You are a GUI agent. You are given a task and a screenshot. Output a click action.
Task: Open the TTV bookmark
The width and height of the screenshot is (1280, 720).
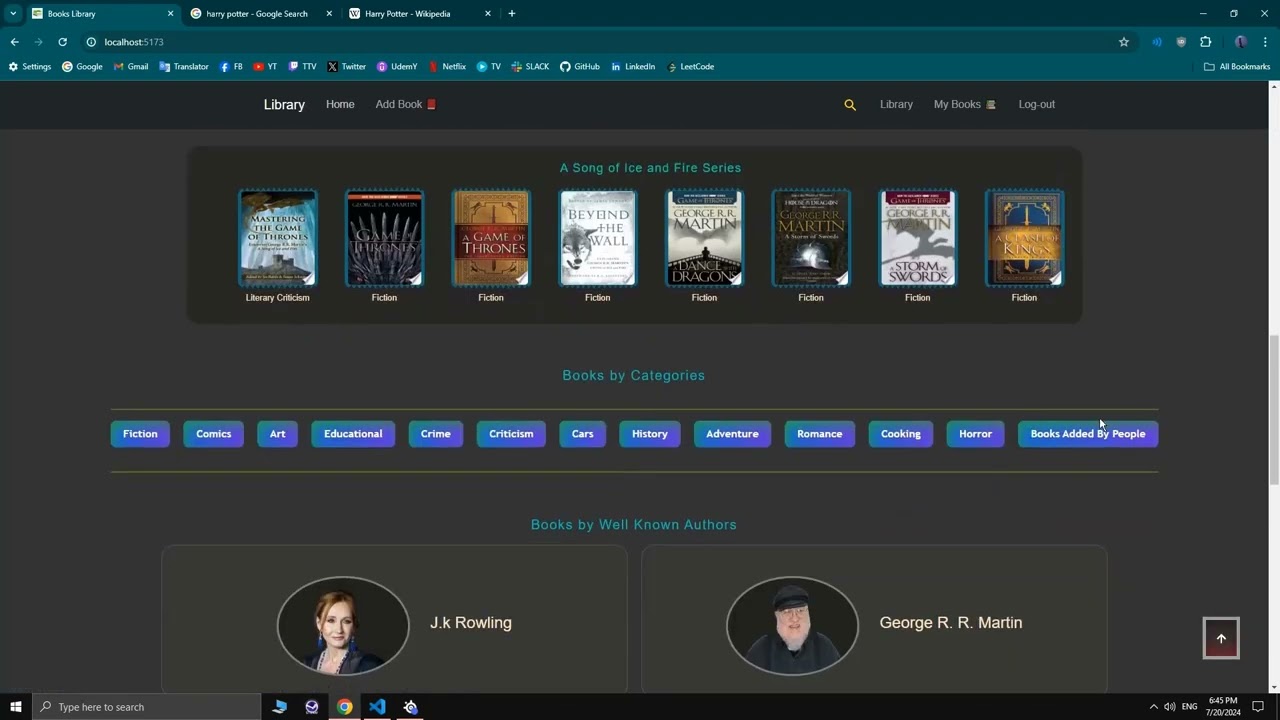(x=302, y=67)
